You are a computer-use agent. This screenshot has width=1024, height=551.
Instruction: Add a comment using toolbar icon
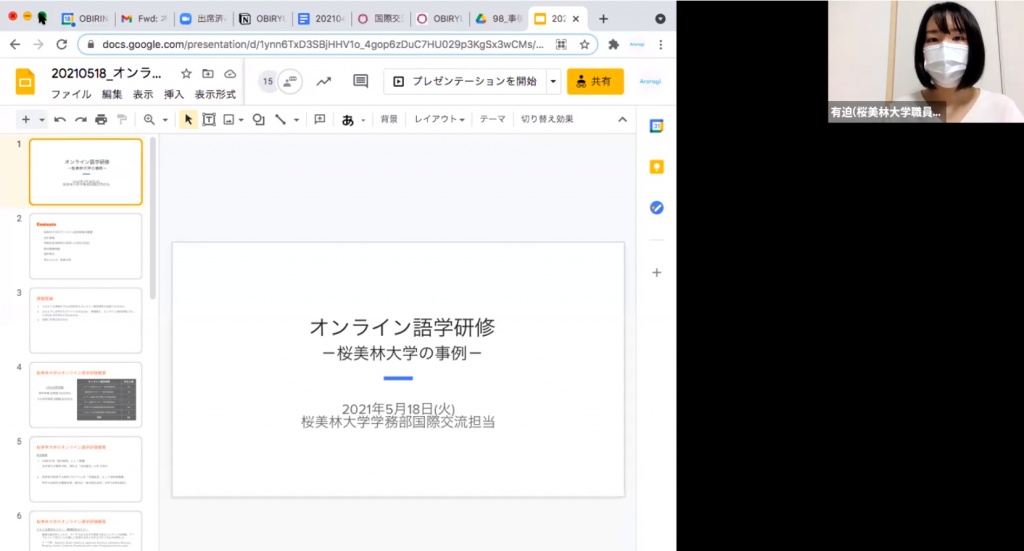(x=320, y=119)
